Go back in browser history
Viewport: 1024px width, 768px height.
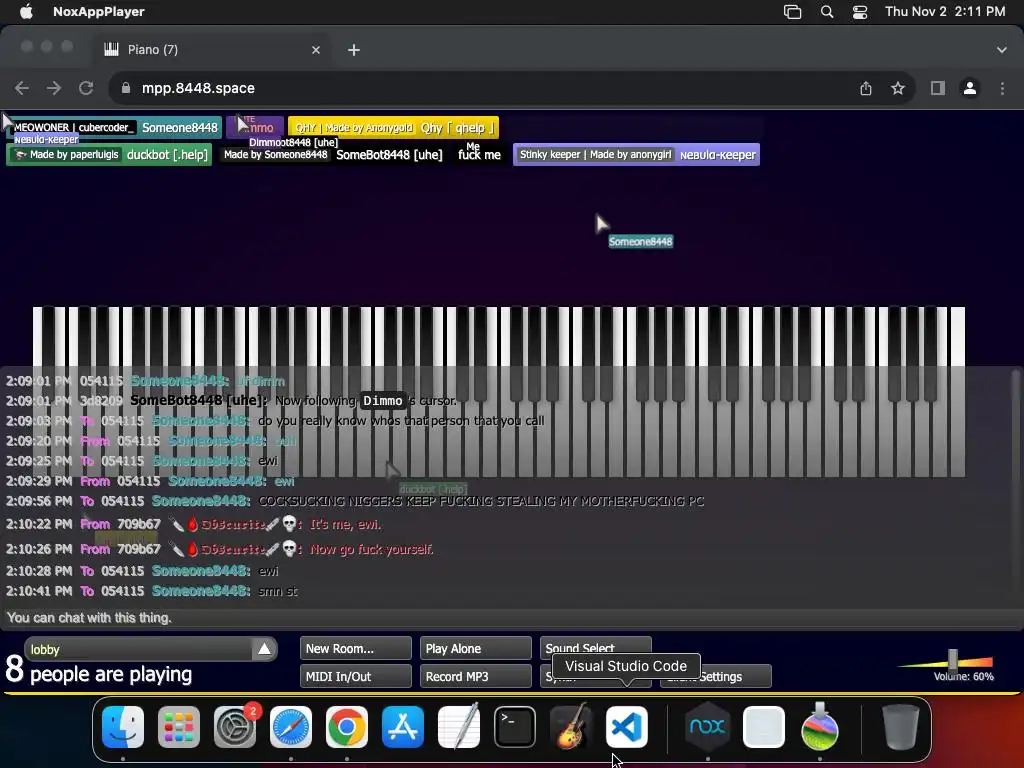click(22, 88)
